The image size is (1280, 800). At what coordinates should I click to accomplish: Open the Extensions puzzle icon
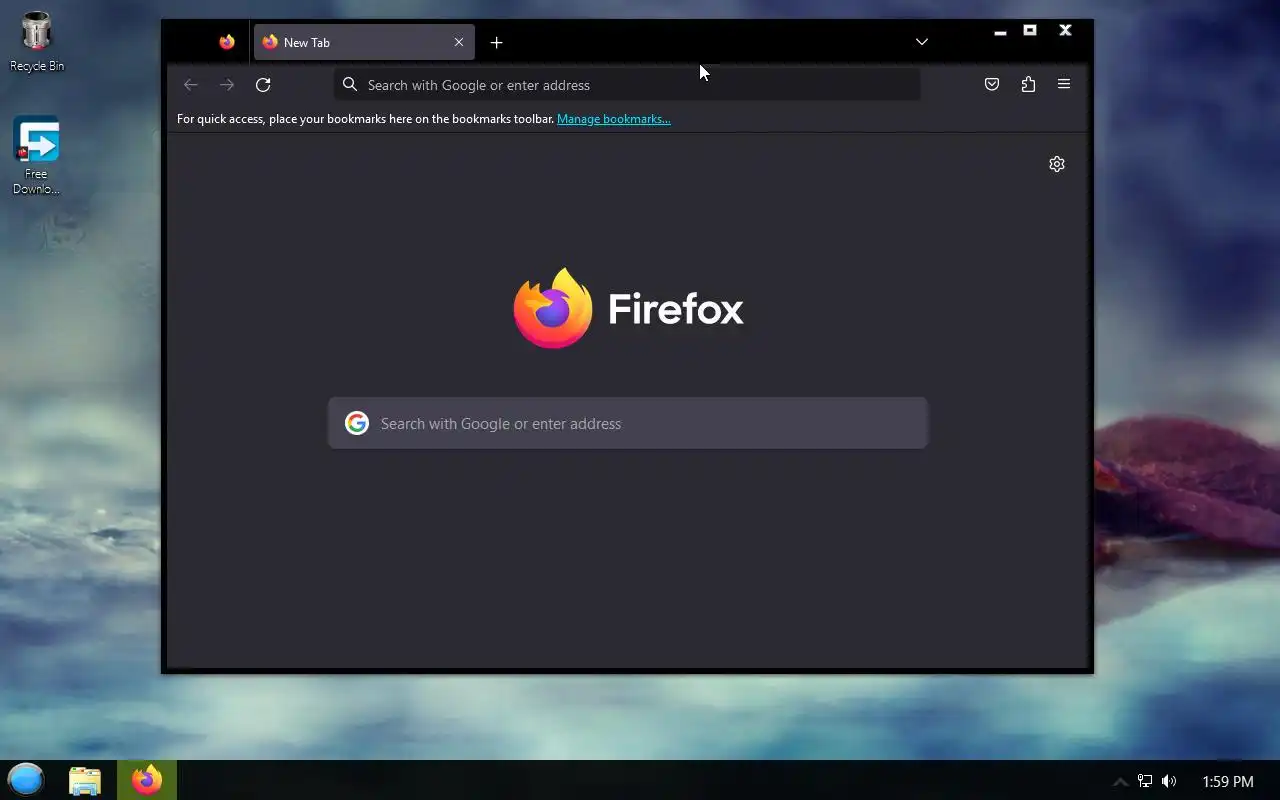1028,85
